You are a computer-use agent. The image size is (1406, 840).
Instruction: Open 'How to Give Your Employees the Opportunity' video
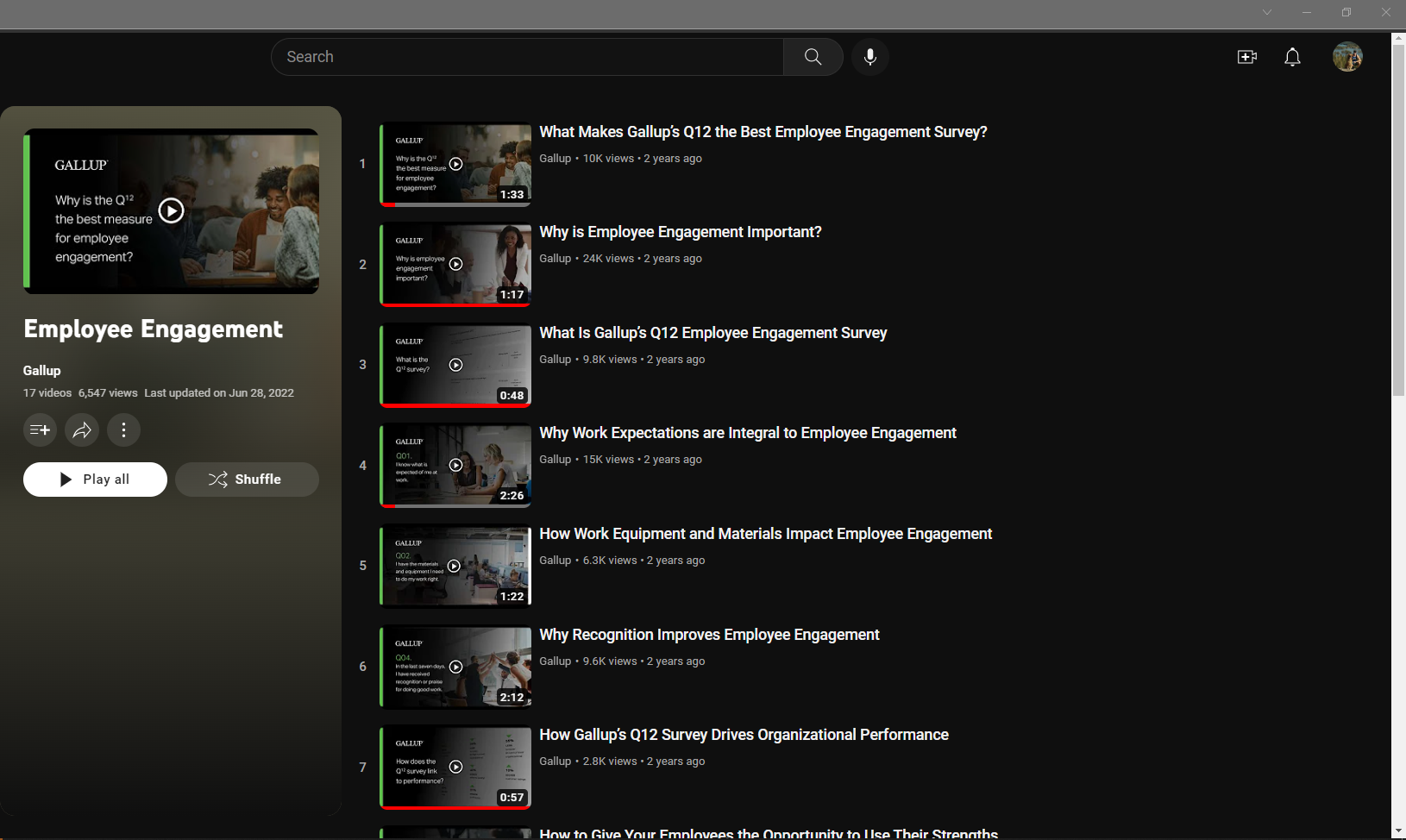tap(768, 833)
